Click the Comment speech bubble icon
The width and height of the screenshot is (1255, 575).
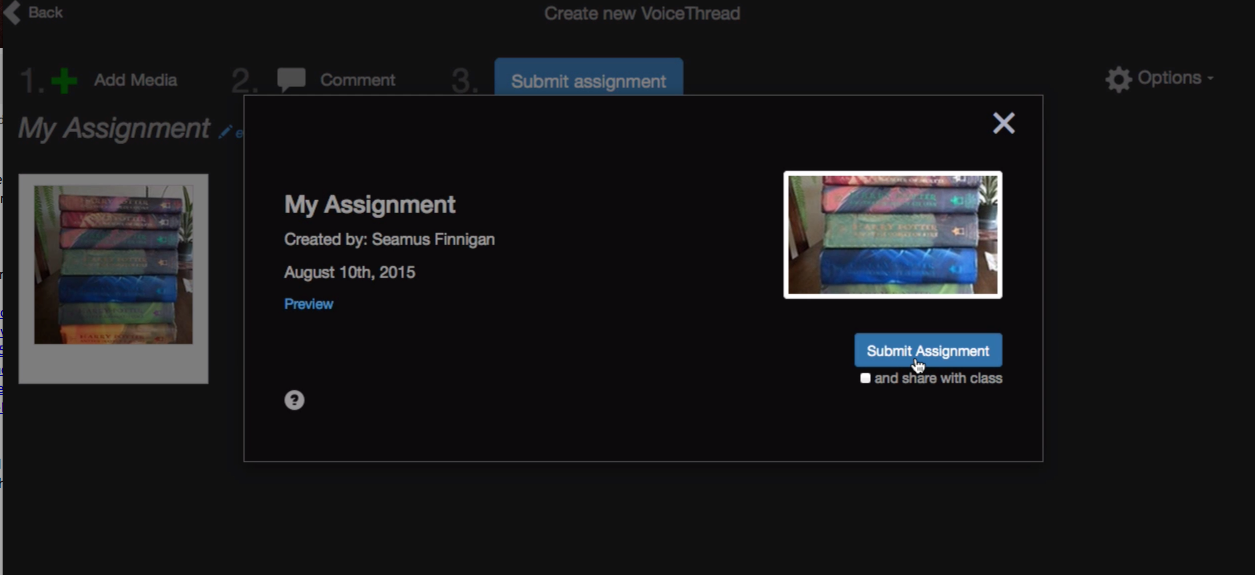point(291,80)
